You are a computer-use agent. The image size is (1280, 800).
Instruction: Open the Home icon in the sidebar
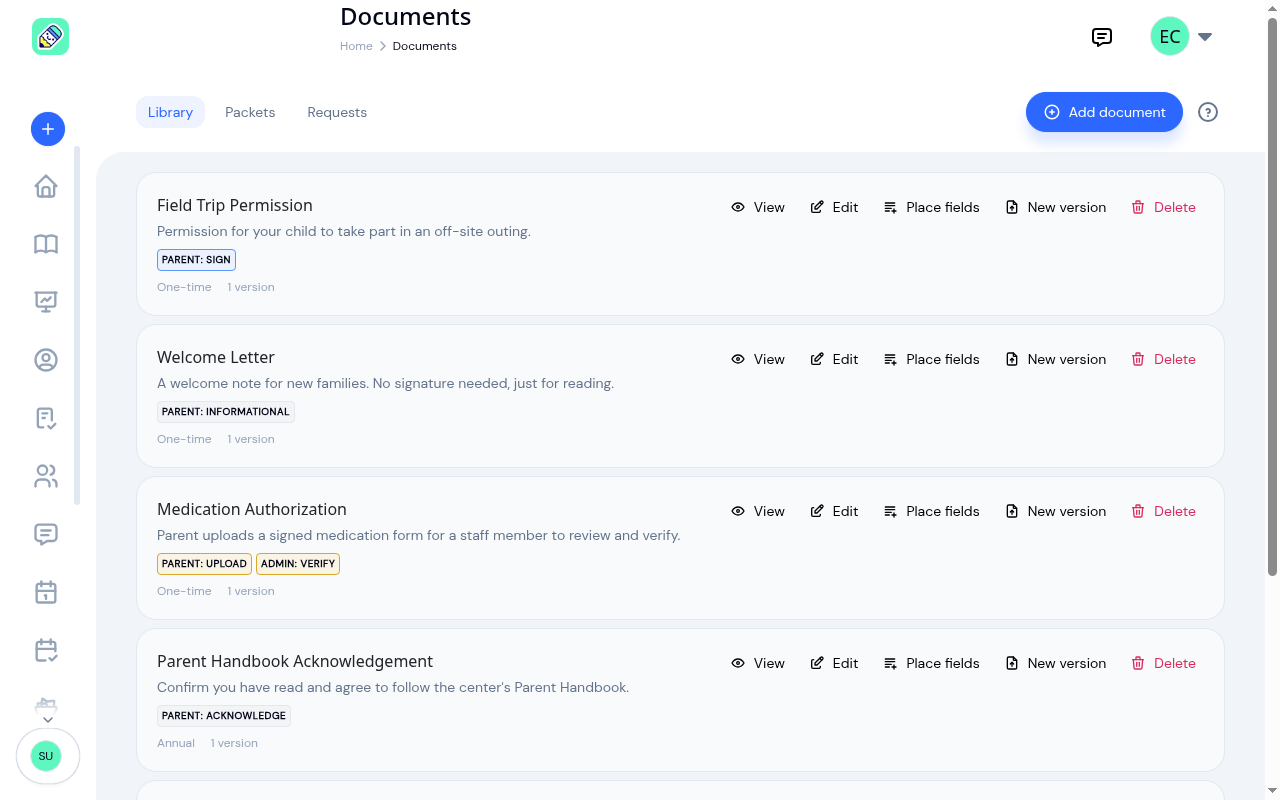46,187
